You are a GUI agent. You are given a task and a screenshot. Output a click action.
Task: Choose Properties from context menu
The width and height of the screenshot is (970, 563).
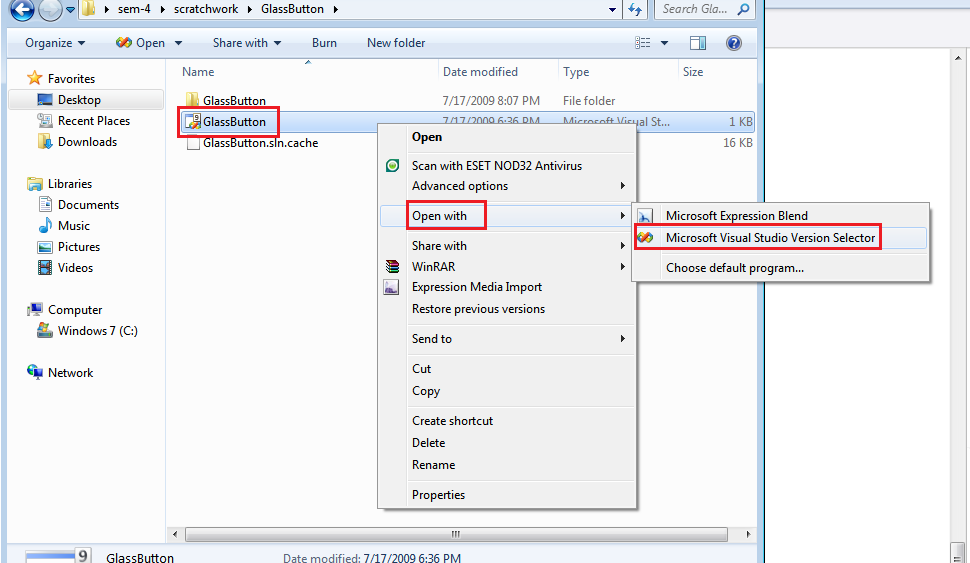(x=438, y=495)
